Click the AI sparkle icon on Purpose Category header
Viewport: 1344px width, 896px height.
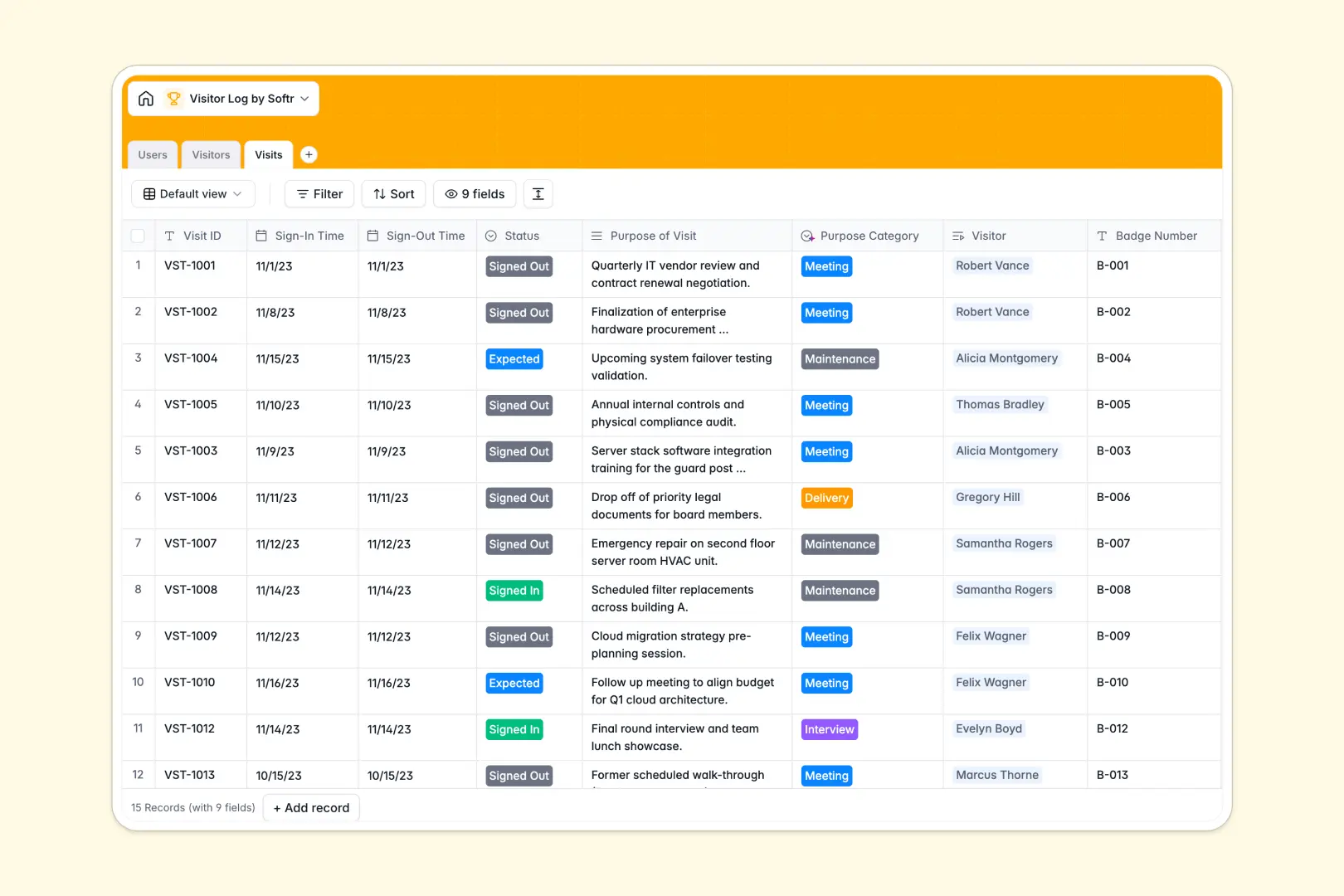tap(806, 236)
